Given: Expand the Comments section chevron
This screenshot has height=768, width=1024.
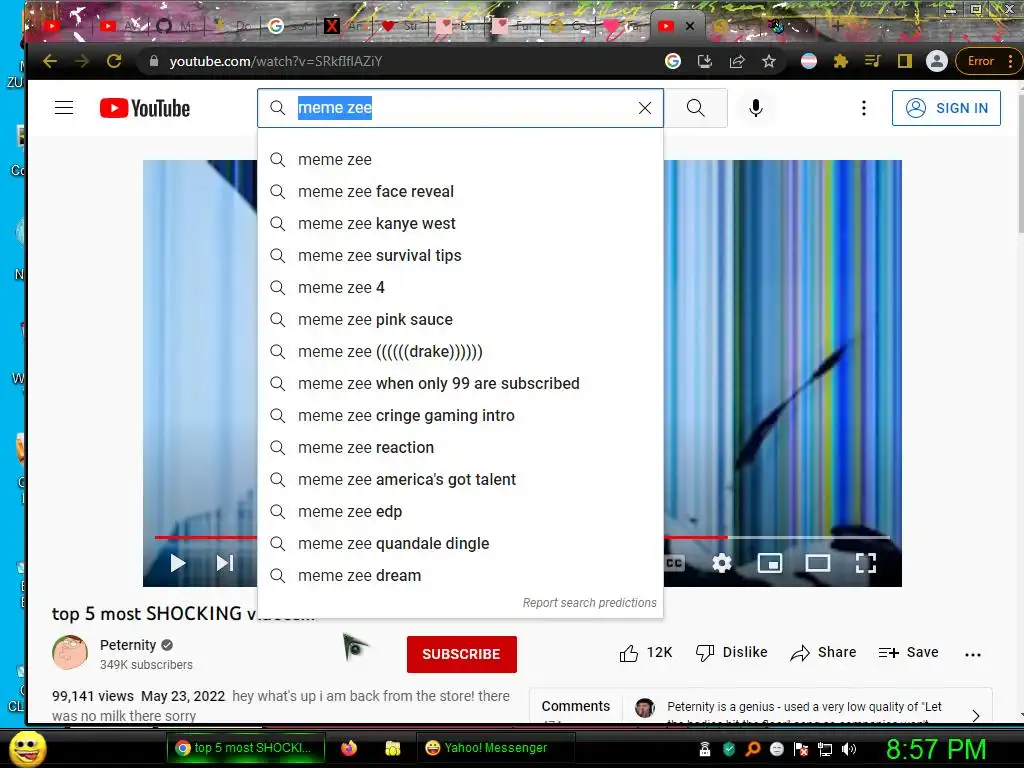Looking at the screenshot, I should tap(976, 715).
